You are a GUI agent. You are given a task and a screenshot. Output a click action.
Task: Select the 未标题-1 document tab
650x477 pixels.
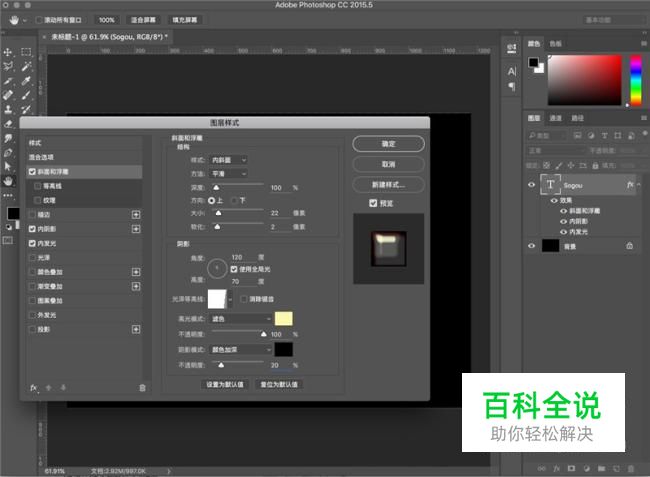106,37
